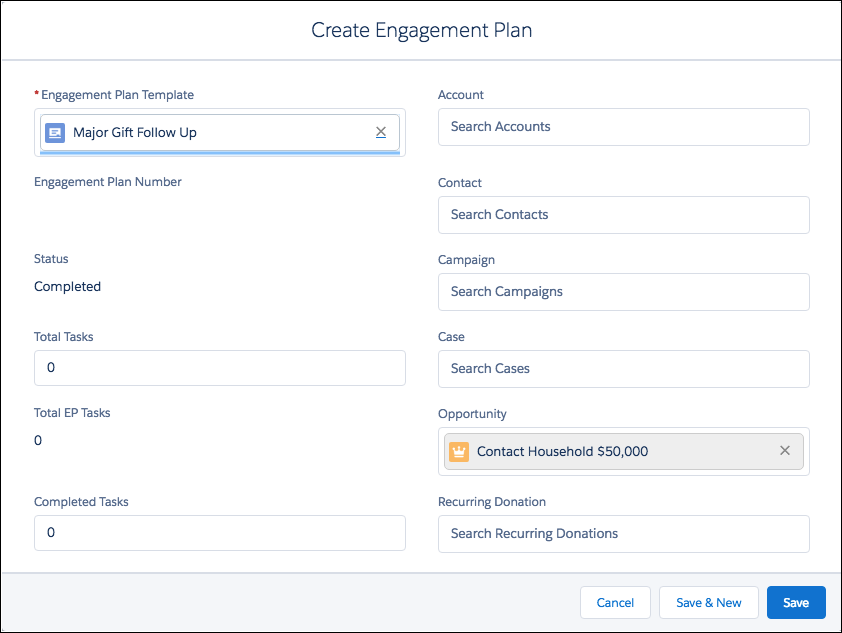Click the Create Engagement Plan title

[x=421, y=30]
